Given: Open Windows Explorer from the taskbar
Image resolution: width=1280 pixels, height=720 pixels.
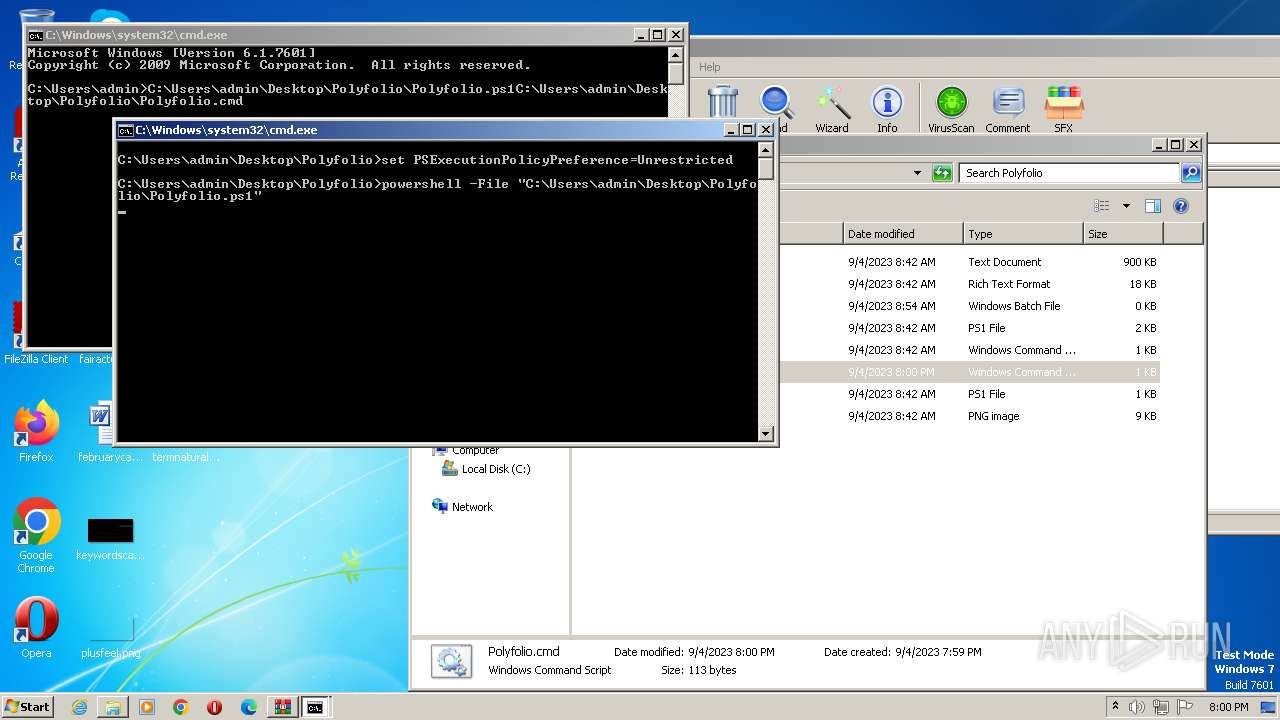Looking at the screenshot, I should tap(113, 707).
